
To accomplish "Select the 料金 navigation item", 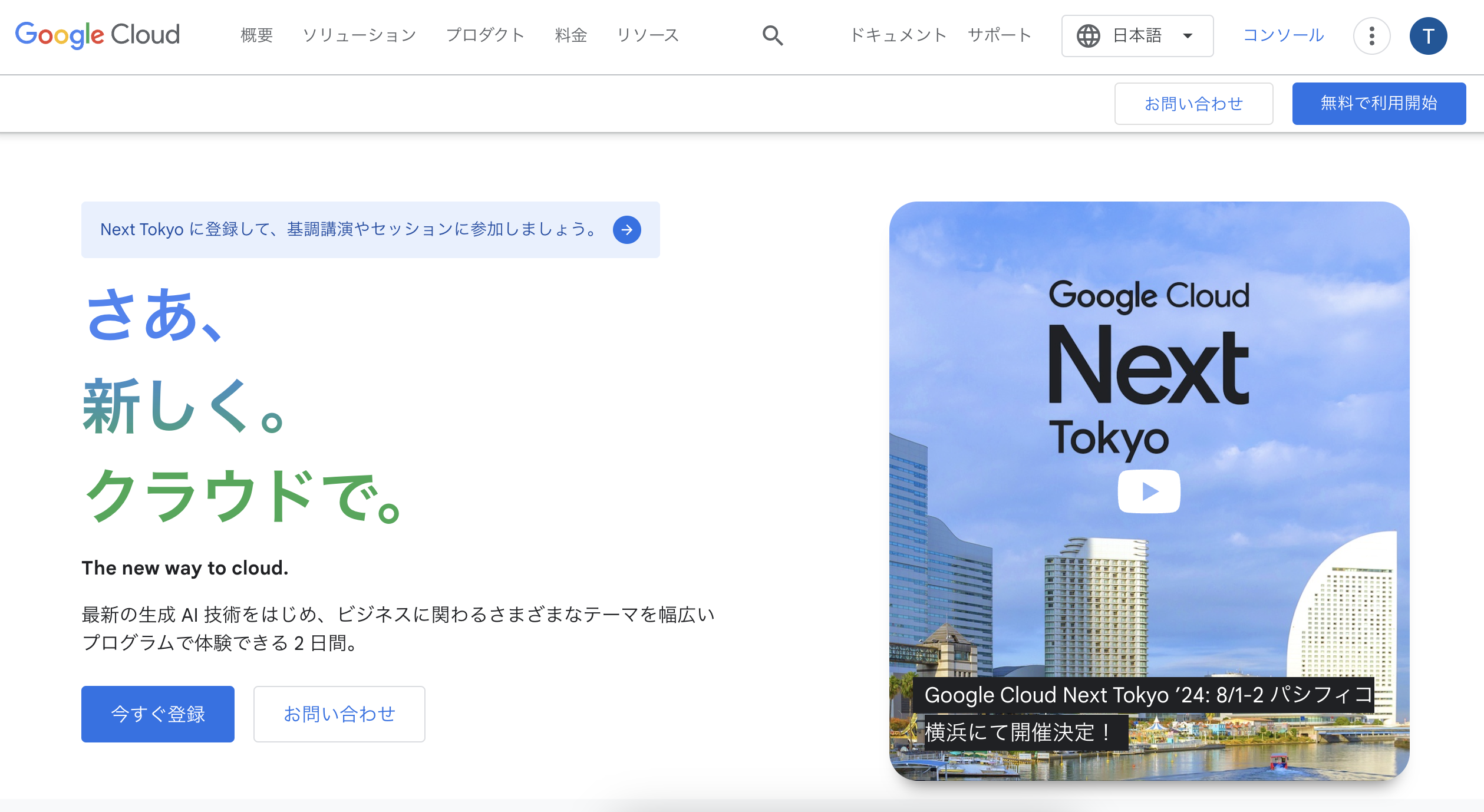I will [570, 35].
